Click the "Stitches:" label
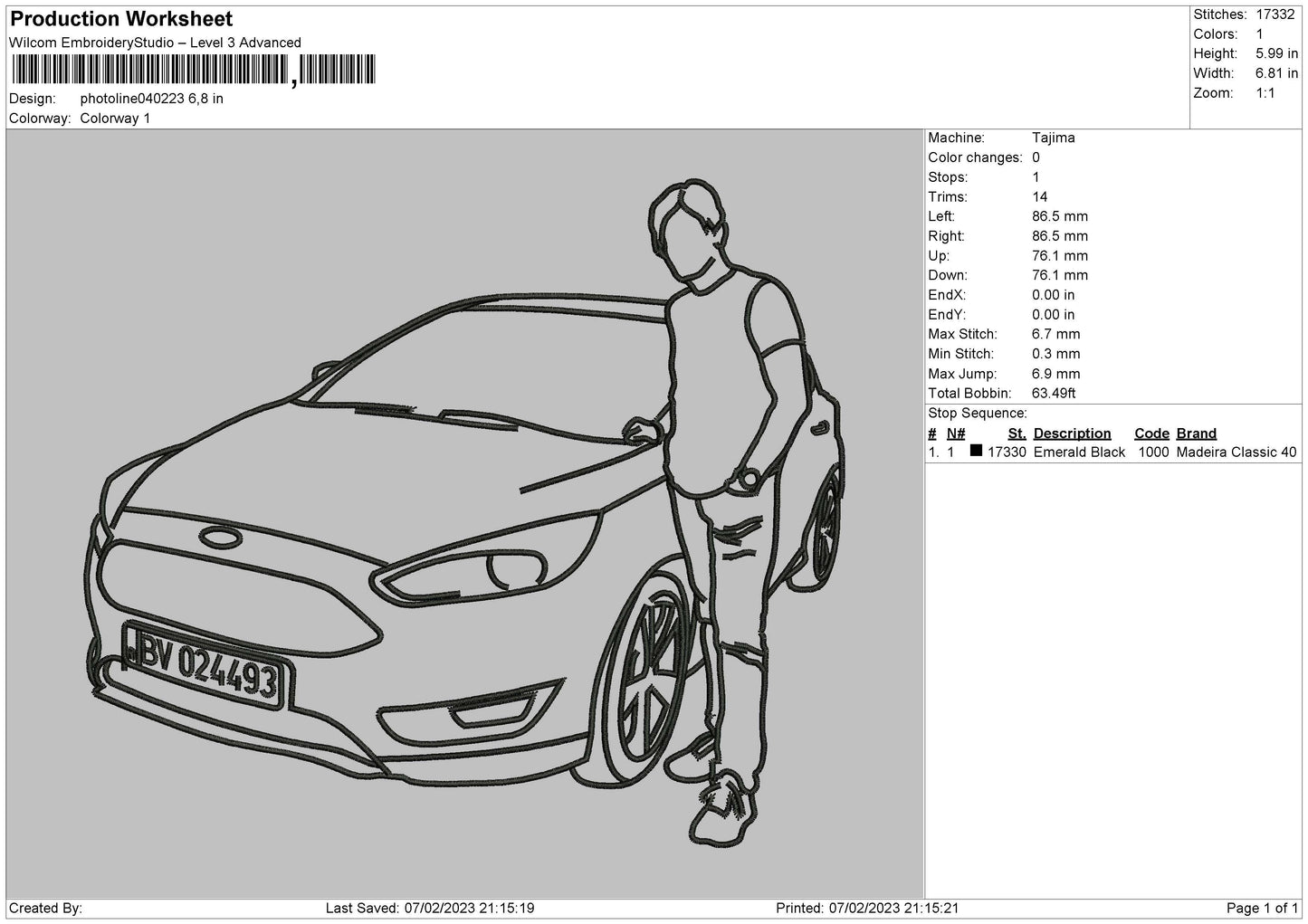This screenshot has width=1308, height=924. click(x=1221, y=14)
